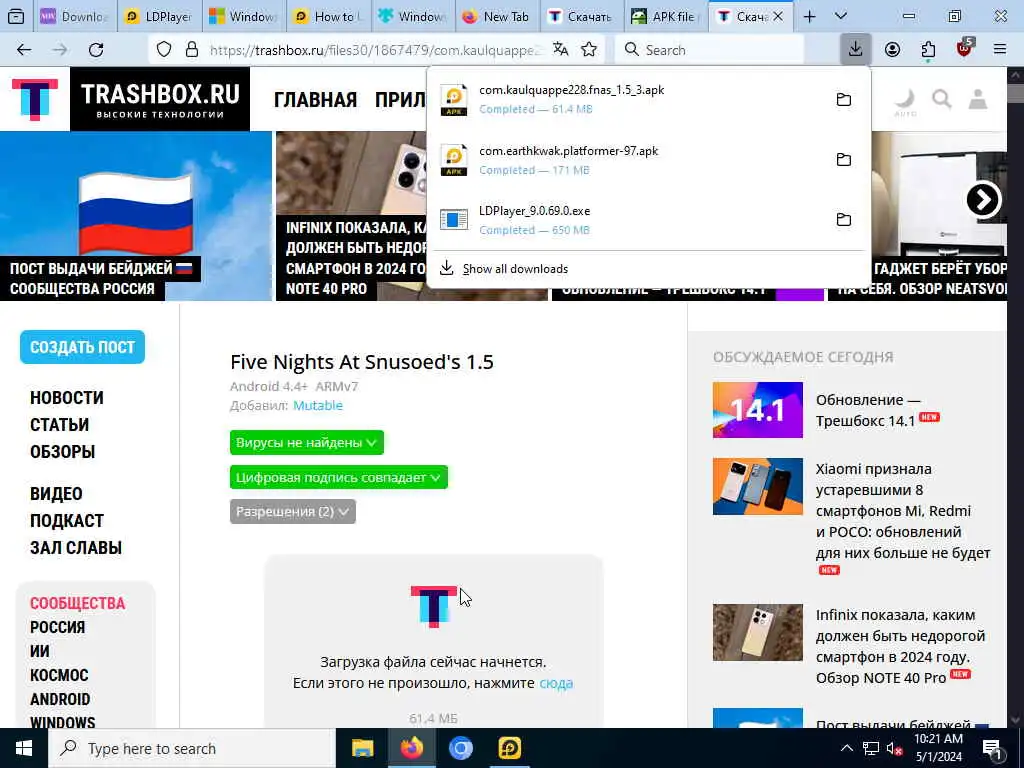
Task: Expand the 'Вирусы не найдены' badge
Action: [x=306, y=442]
